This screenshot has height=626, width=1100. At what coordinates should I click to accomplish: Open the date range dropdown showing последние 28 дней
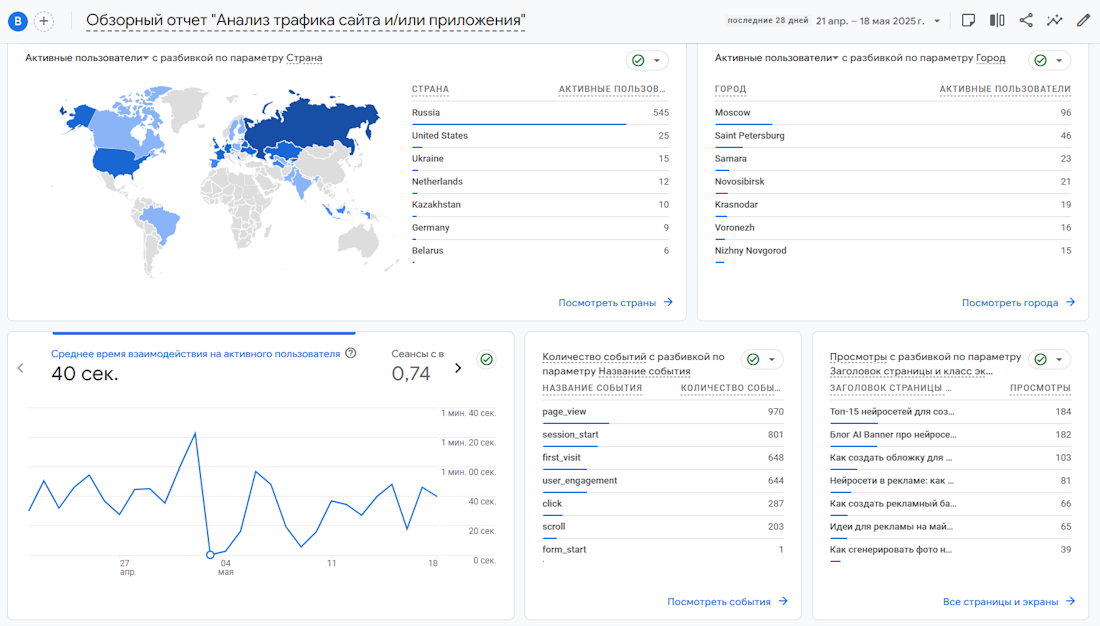tap(880, 19)
